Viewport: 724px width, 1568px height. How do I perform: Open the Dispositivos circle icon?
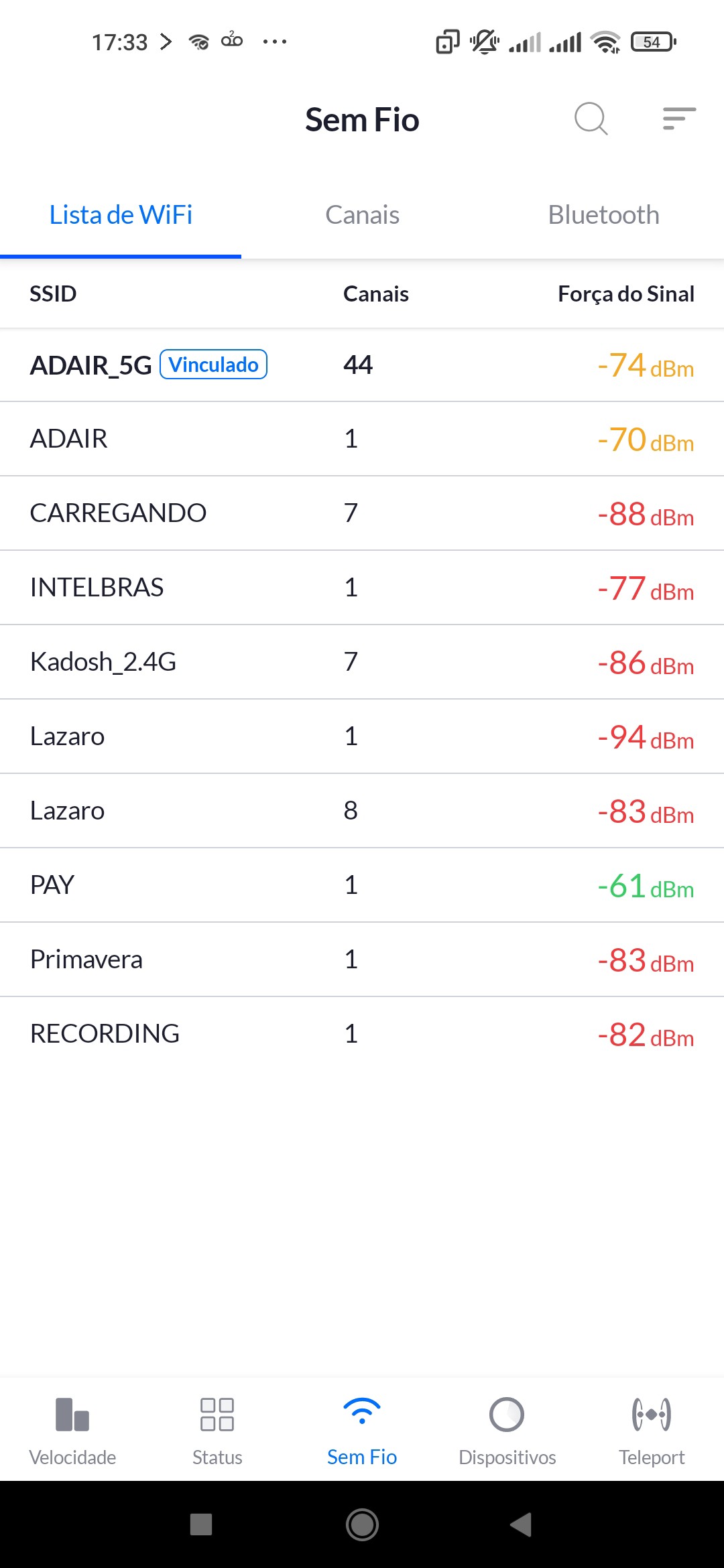pos(507,1414)
